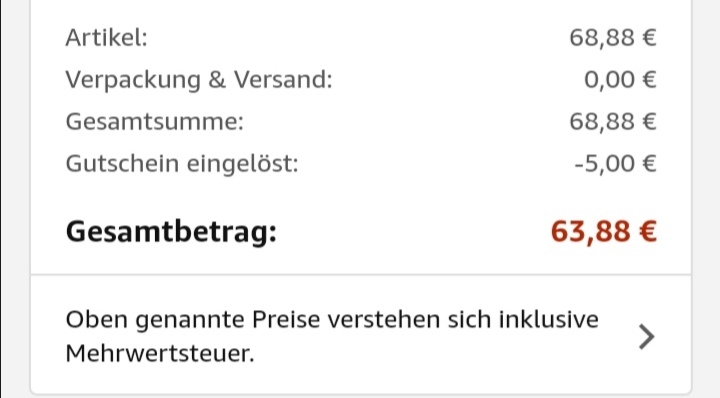The height and width of the screenshot is (398, 720).
Task: Click the red total 63,88 €
Action: pyautogui.click(x=604, y=231)
